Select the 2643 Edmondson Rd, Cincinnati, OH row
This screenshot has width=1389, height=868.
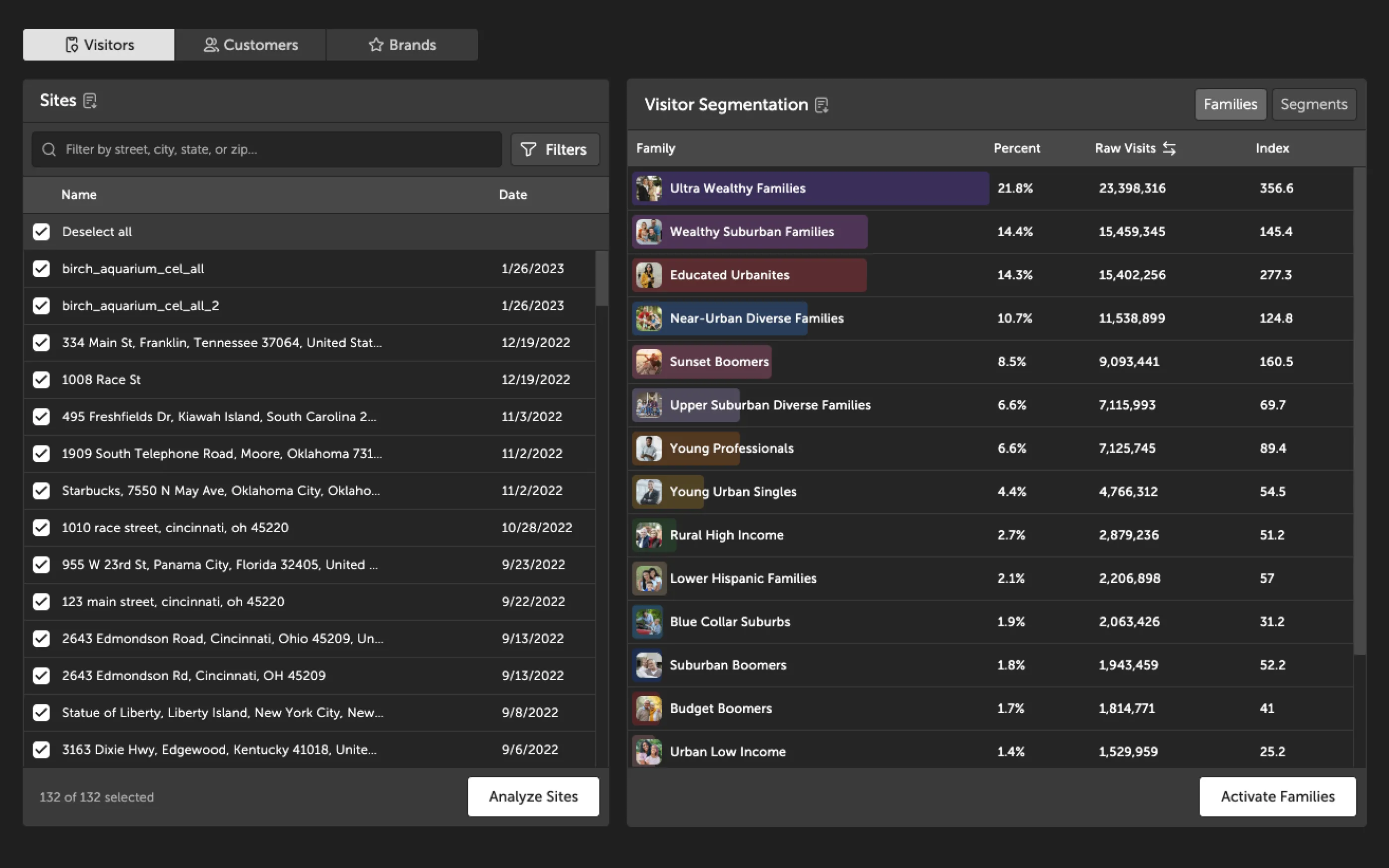310,676
